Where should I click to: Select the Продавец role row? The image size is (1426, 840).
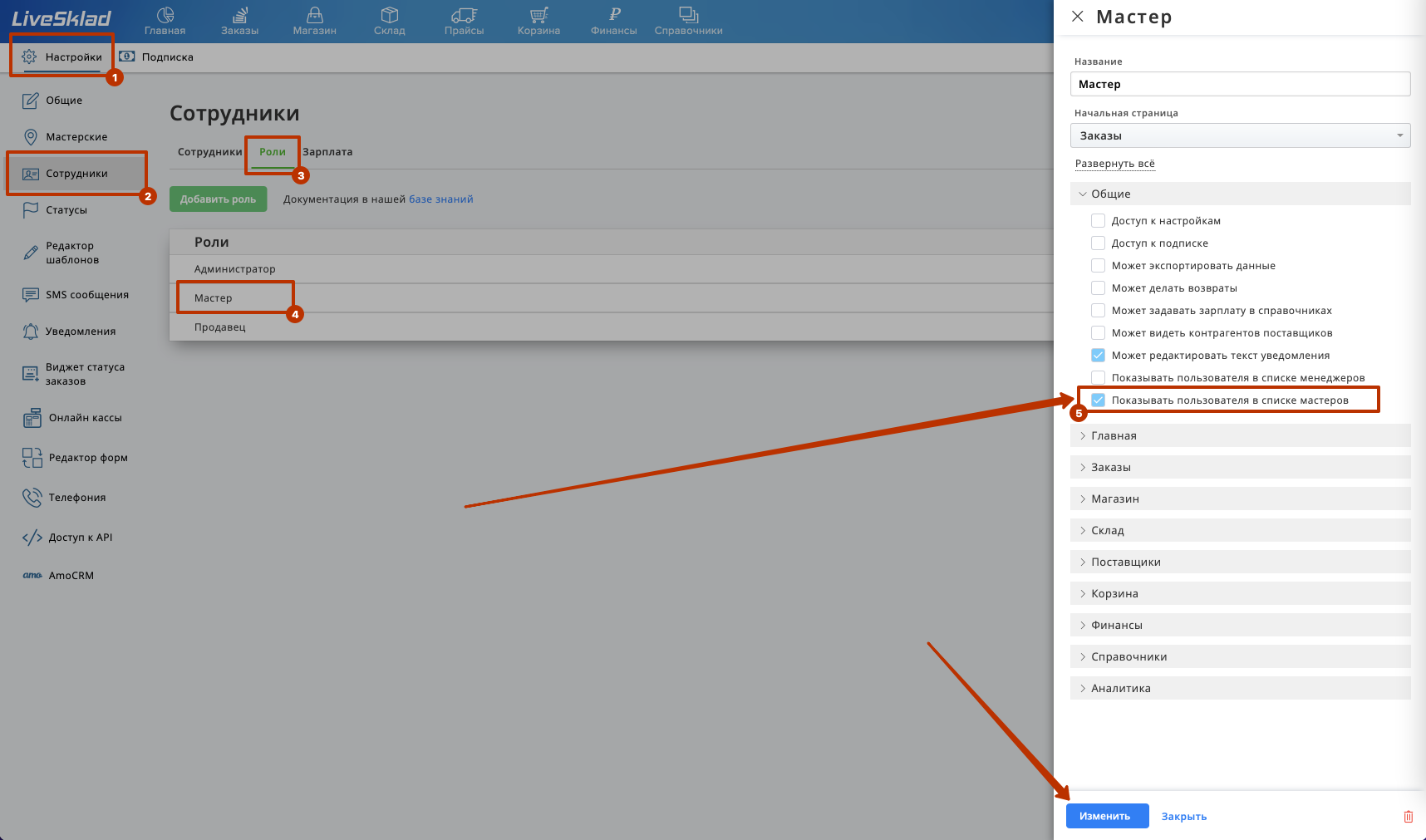tap(612, 327)
